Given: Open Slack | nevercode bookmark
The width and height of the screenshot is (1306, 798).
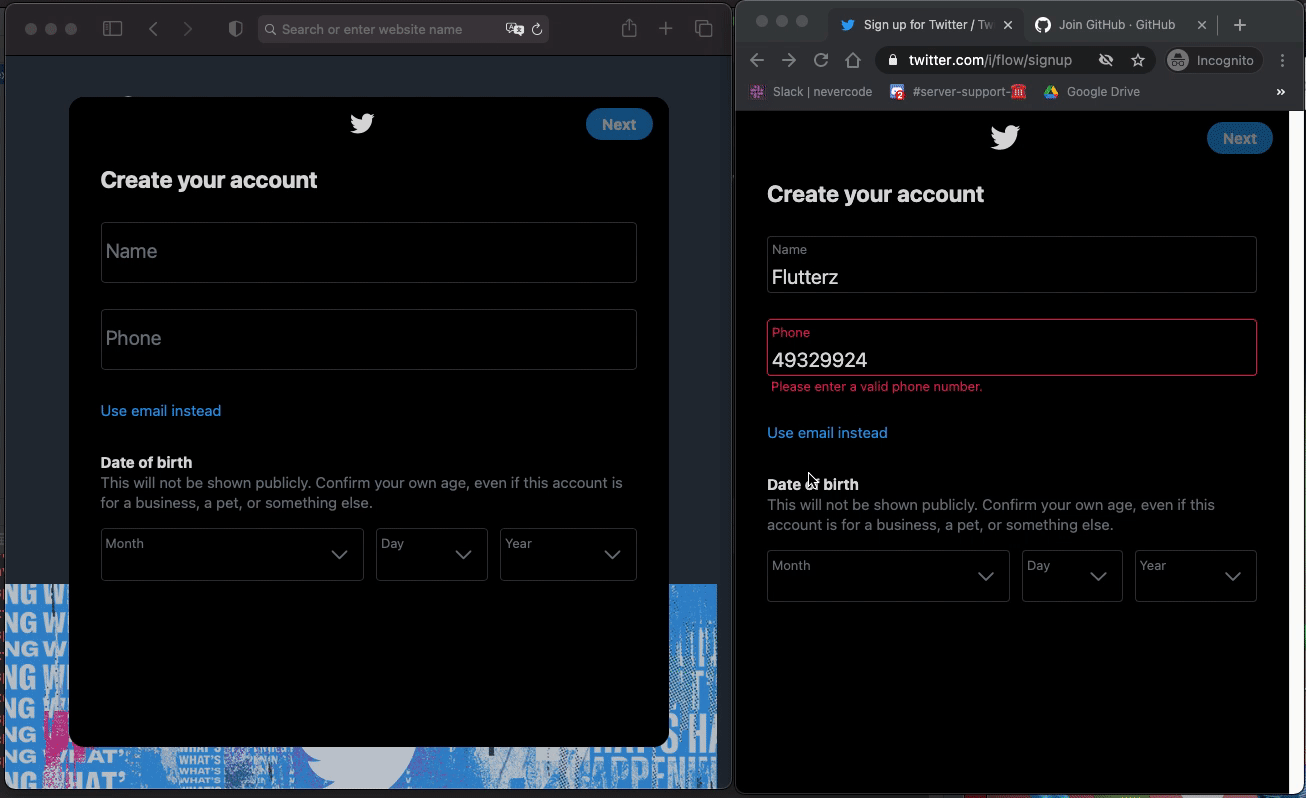Looking at the screenshot, I should [x=811, y=91].
